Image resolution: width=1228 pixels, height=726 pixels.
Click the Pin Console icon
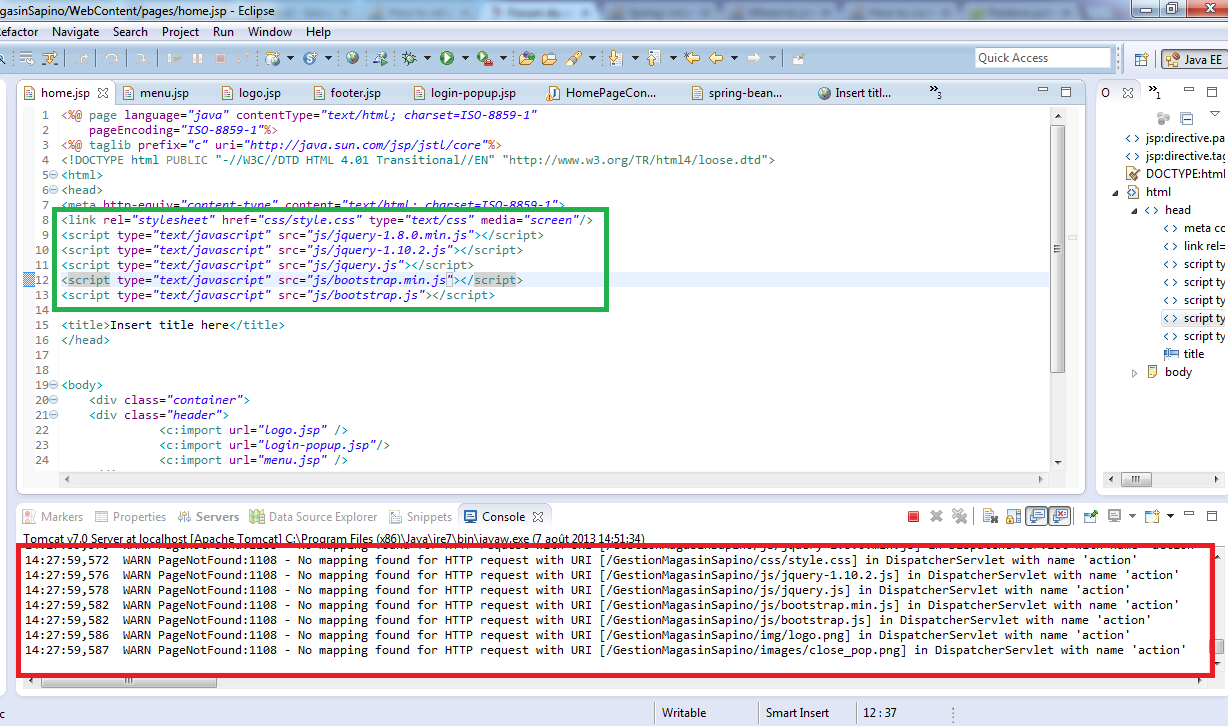[1090, 516]
